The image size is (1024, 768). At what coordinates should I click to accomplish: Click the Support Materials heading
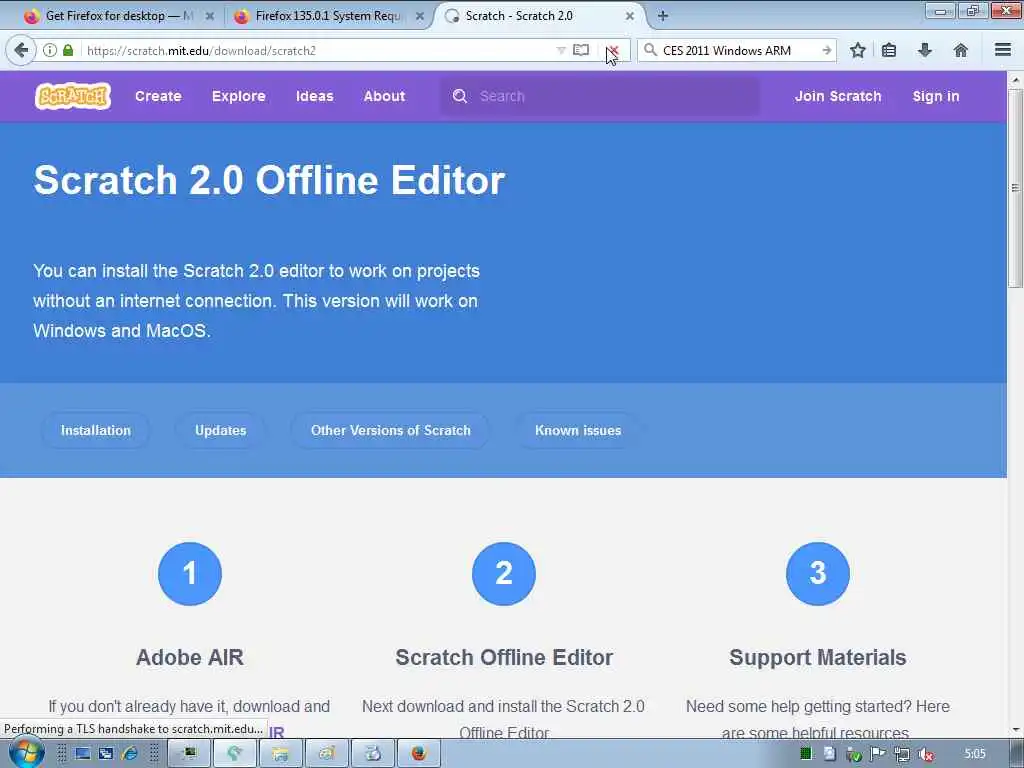coord(818,657)
